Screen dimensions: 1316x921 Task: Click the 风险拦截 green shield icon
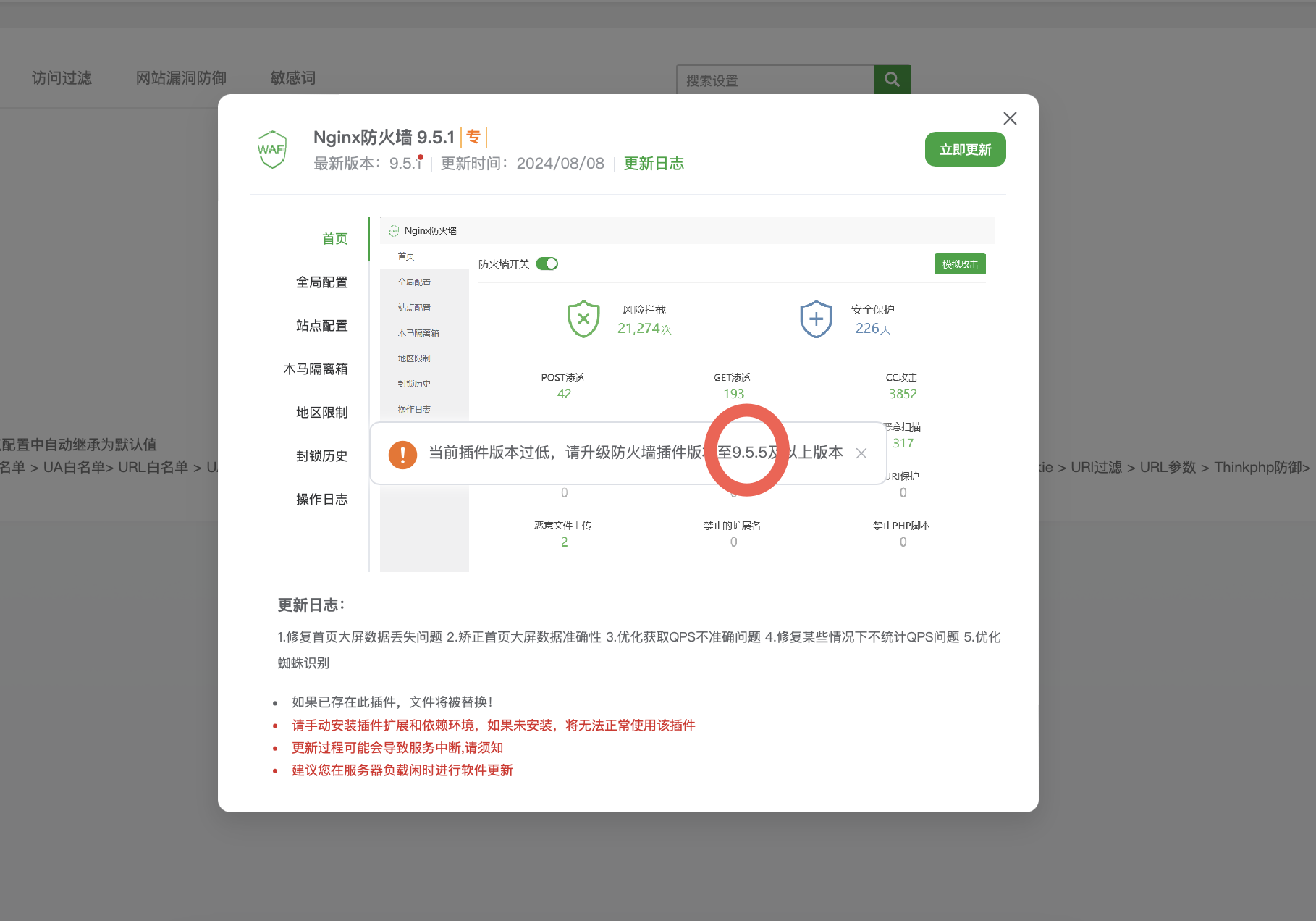coord(583,319)
